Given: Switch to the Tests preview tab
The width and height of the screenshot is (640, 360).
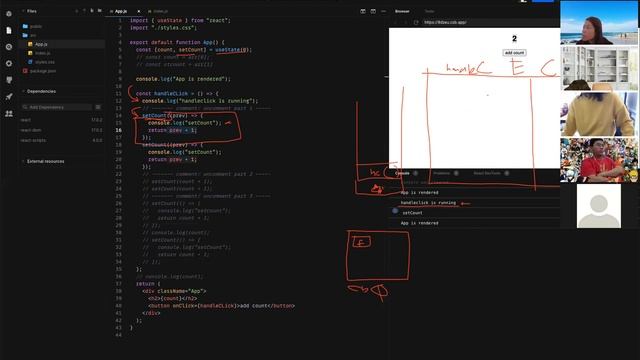Looking at the screenshot, I should pyautogui.click(x=429, y=11).
